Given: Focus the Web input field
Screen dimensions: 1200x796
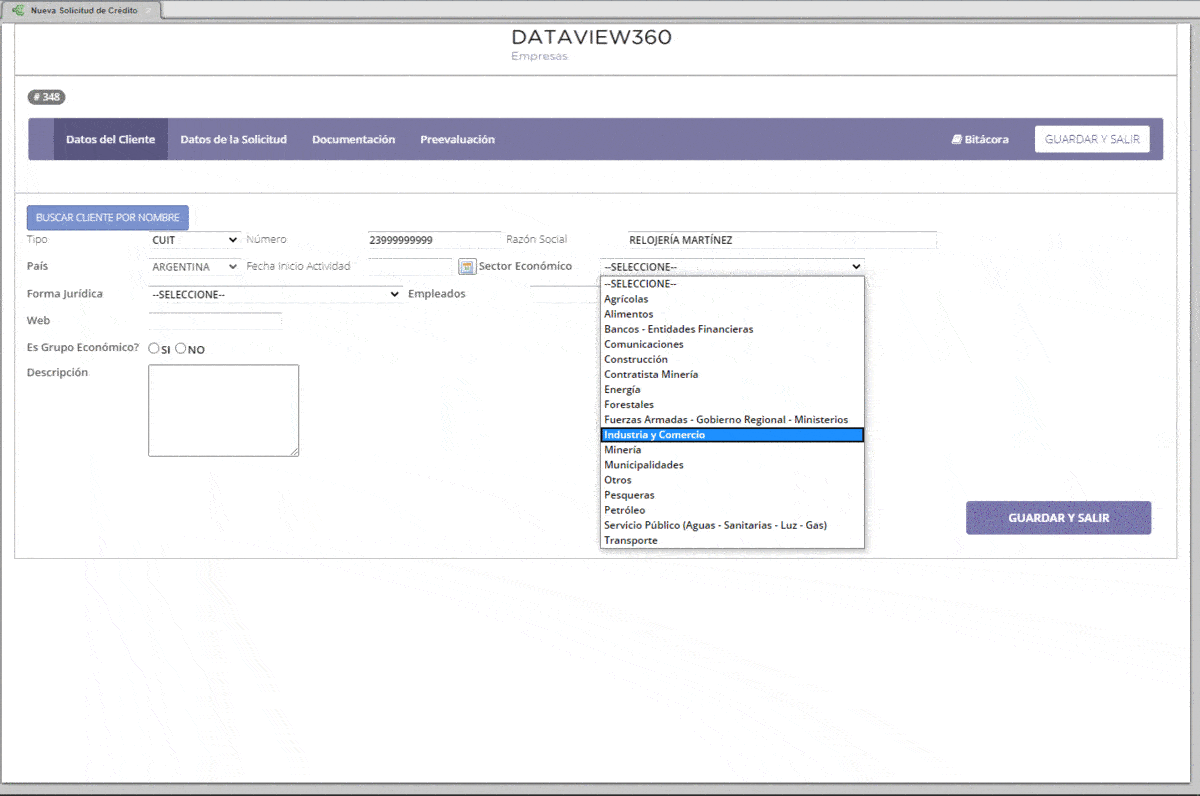Looking at the screenshot, I should tap(215, 321).
